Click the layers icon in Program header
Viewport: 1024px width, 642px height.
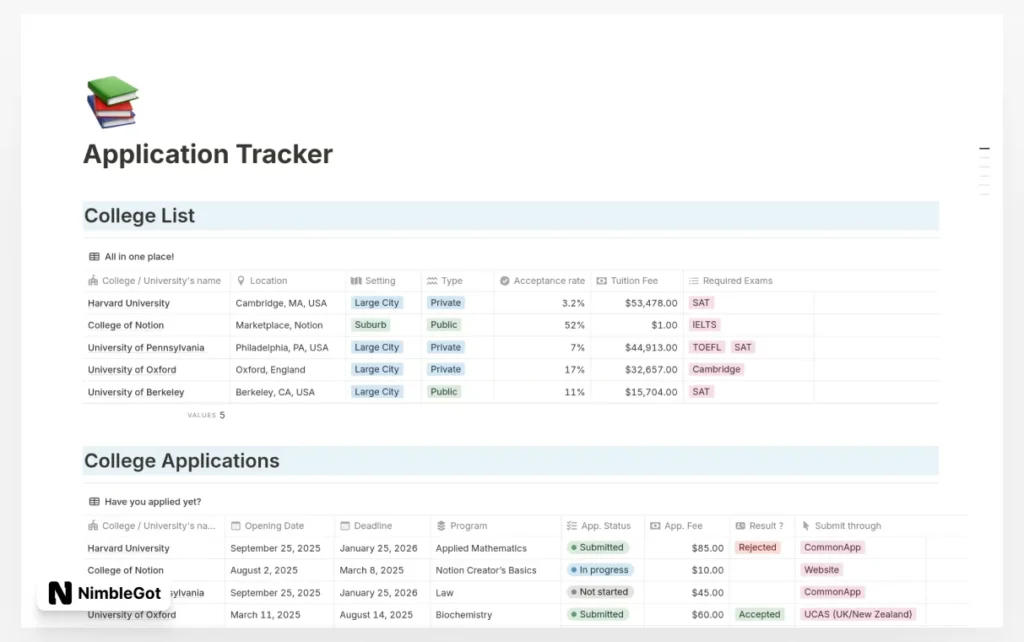click(x=441, y=526)
